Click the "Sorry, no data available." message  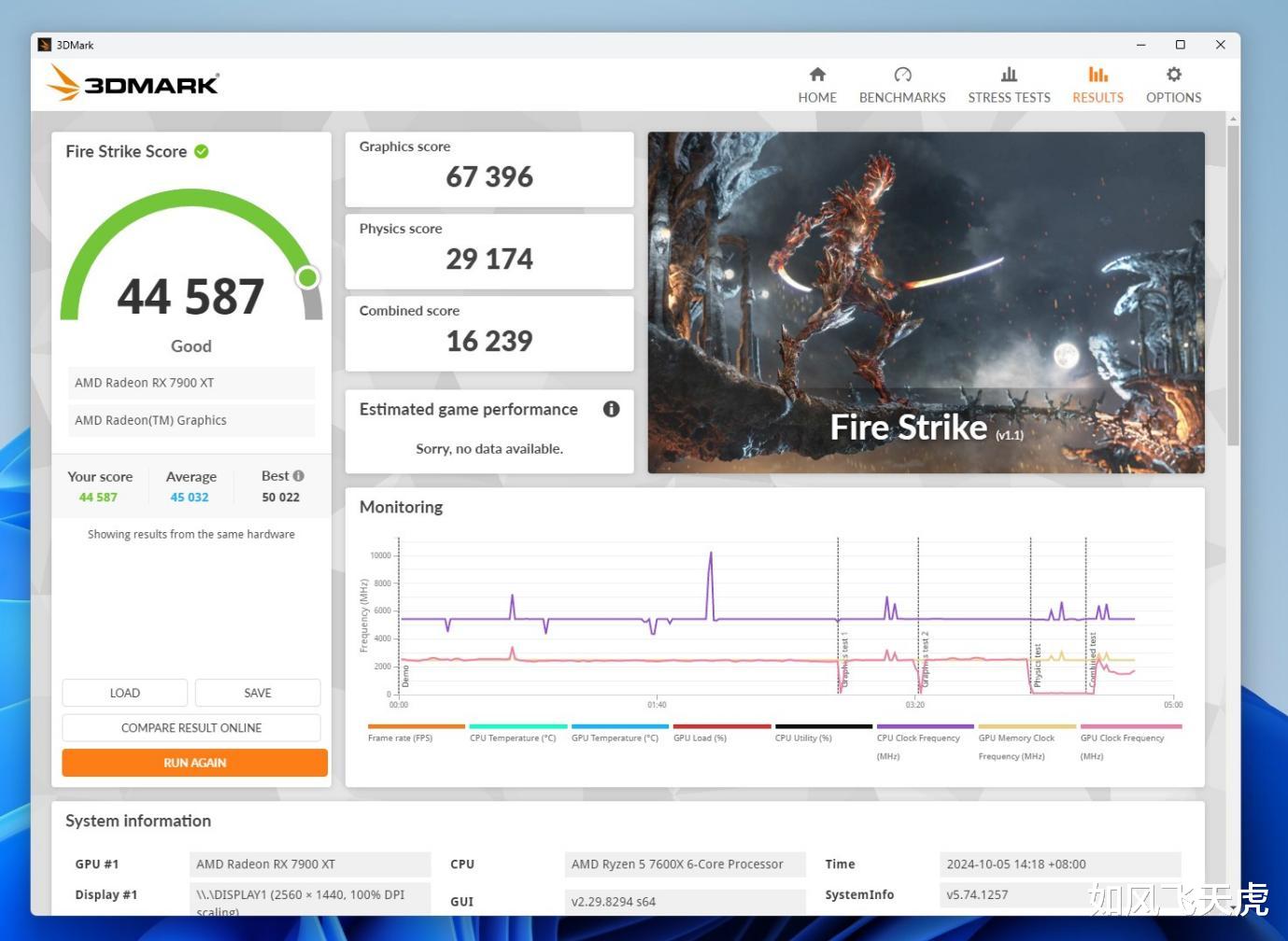[489, 449]
